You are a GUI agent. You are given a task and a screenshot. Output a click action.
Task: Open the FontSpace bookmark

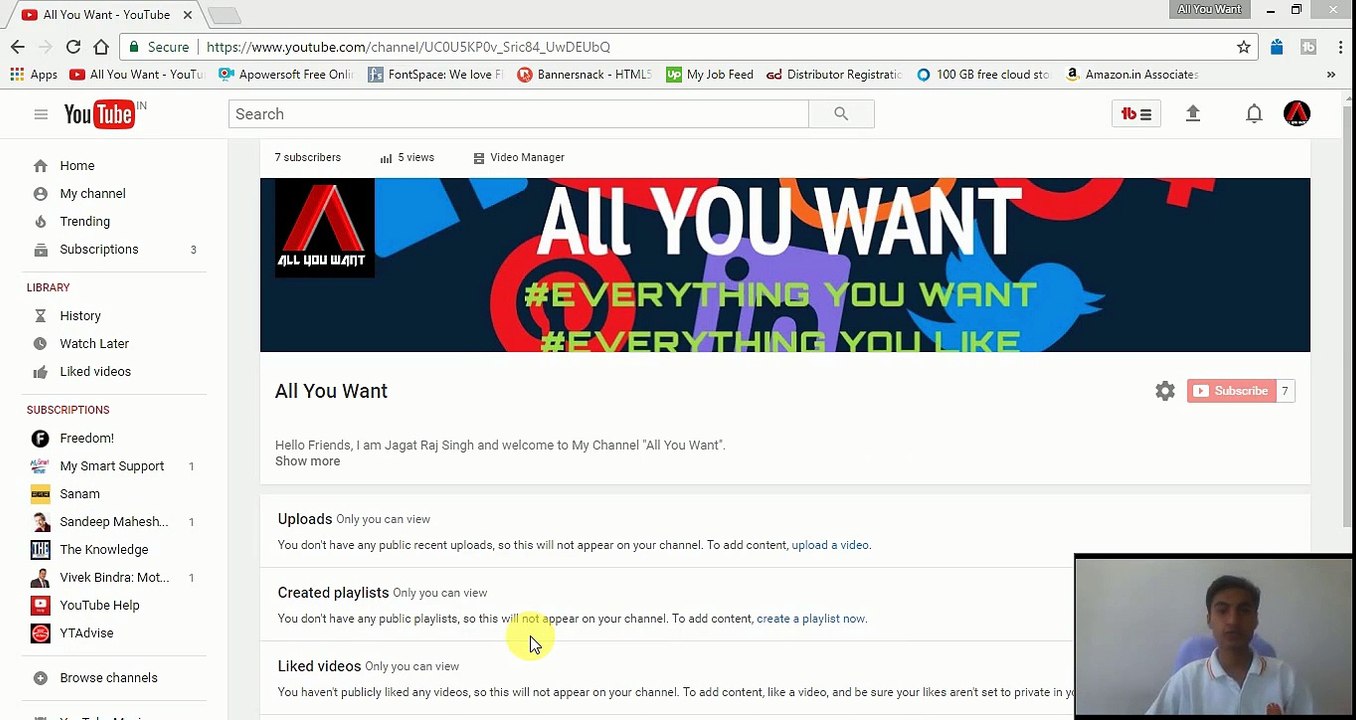(436, 74)
